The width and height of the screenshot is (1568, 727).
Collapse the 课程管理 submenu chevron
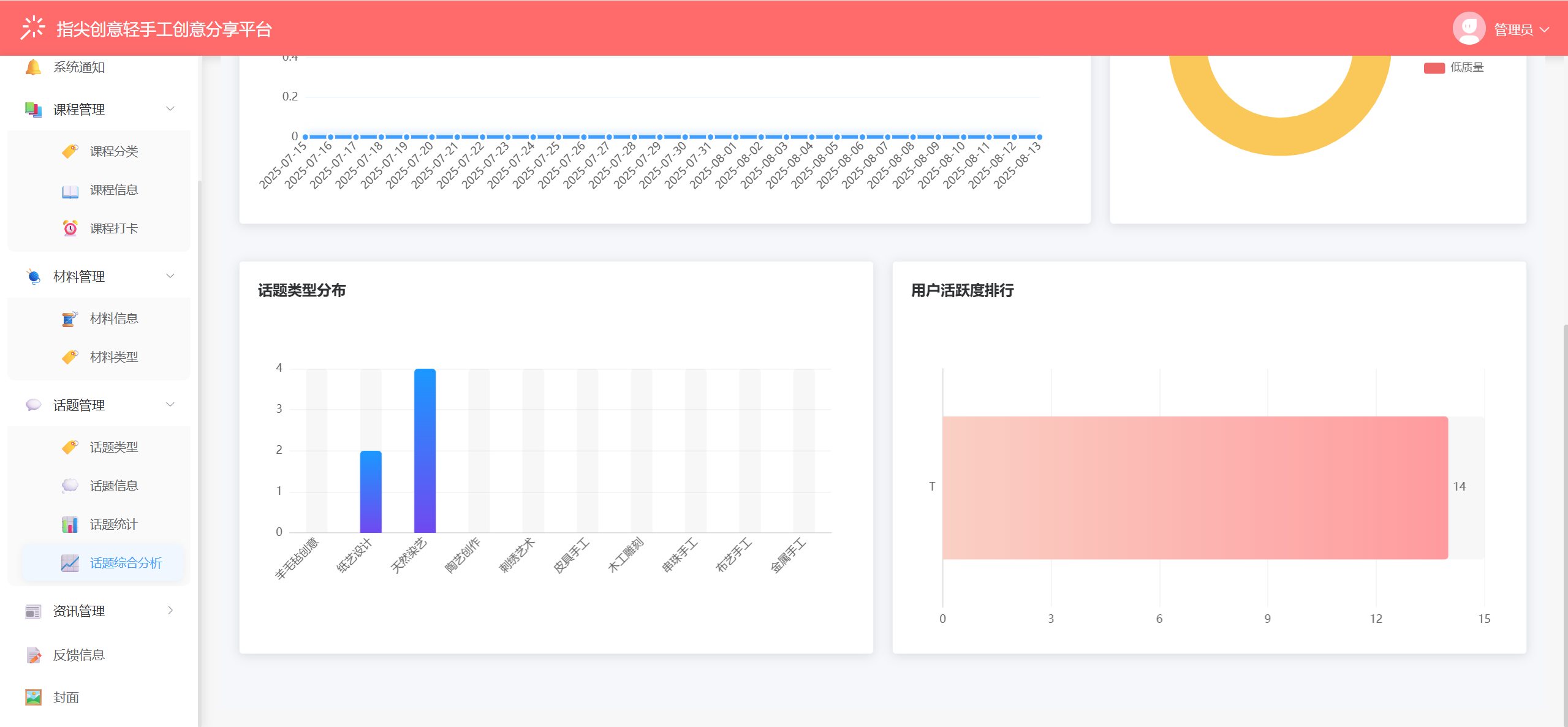pos(170,109)
